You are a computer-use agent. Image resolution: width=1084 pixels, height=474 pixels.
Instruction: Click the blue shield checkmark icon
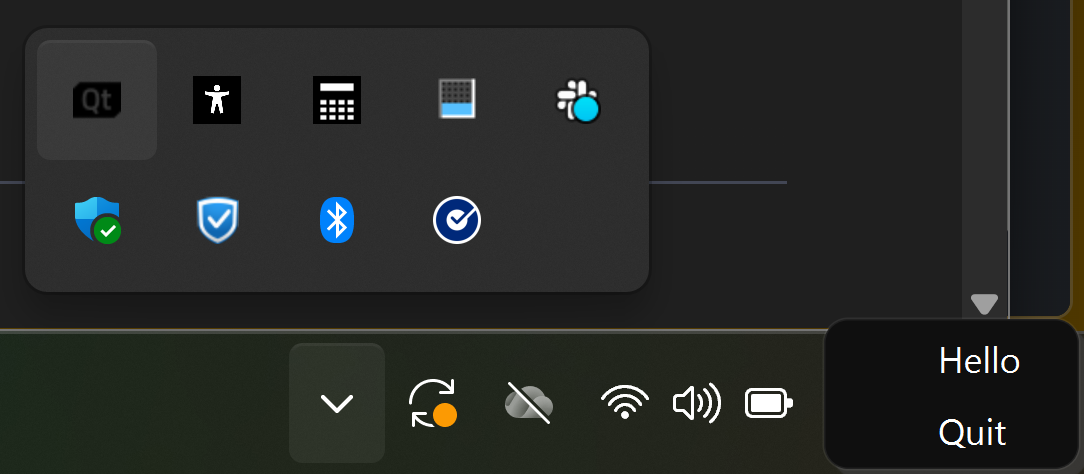pos(217,220)
